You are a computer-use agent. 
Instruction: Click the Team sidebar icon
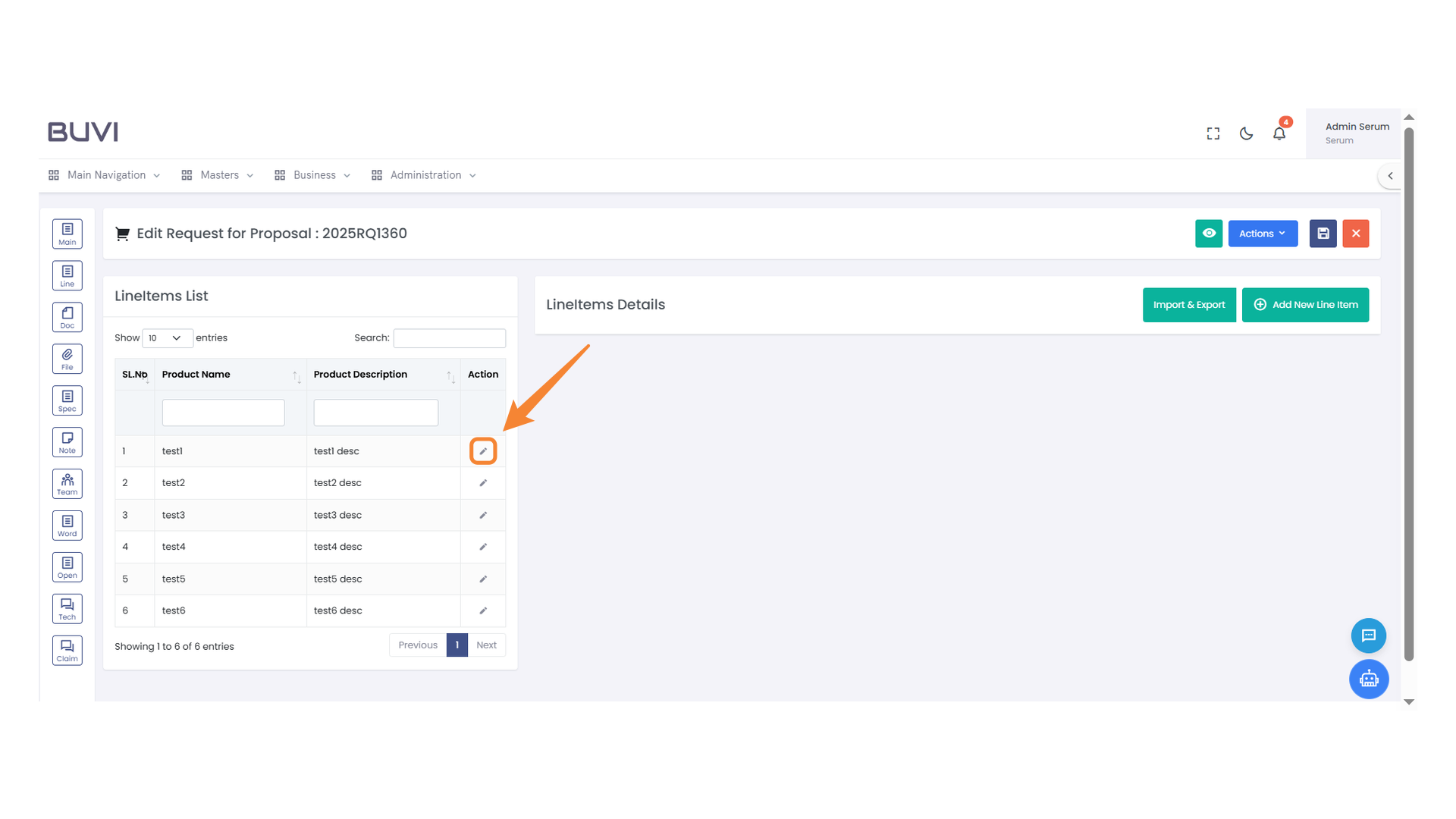click(67, 484)
